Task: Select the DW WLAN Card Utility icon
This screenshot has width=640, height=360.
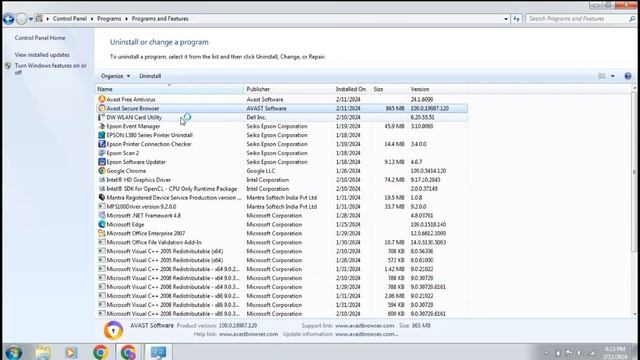Action: pyautogui.click(x=102, y=117)
